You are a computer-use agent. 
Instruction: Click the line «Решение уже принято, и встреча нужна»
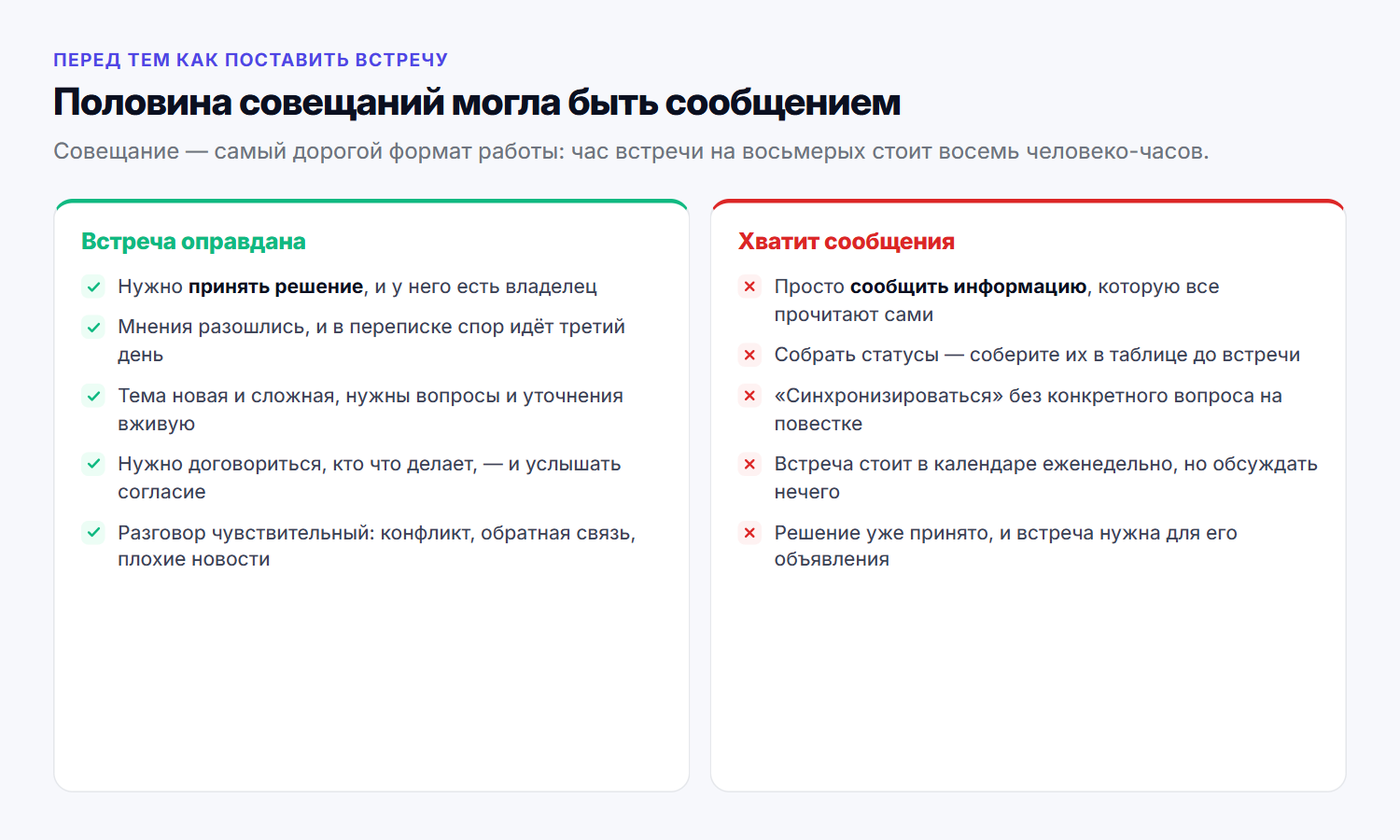[1006, 546]
